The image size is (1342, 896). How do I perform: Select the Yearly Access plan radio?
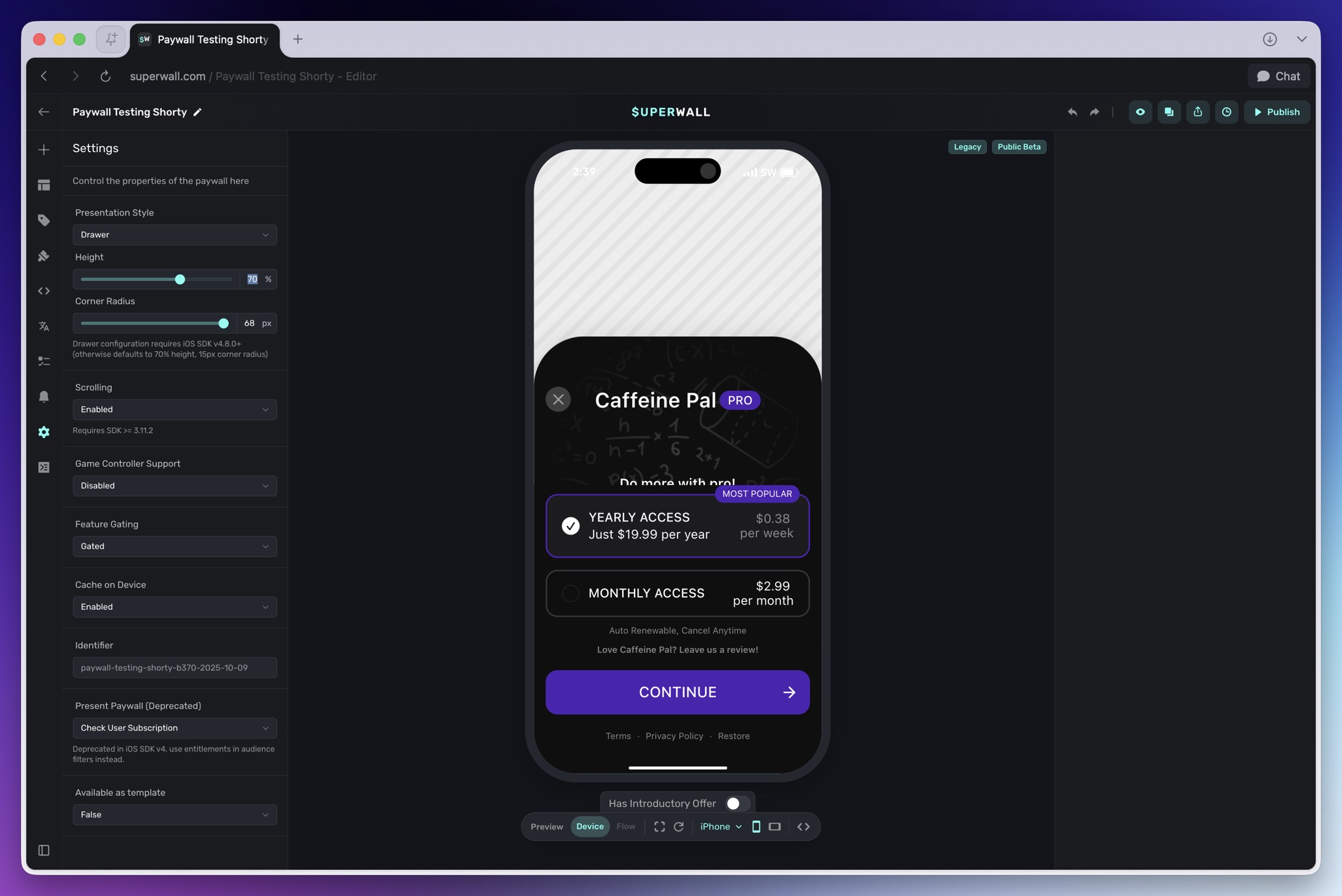[x=570, y=525]
